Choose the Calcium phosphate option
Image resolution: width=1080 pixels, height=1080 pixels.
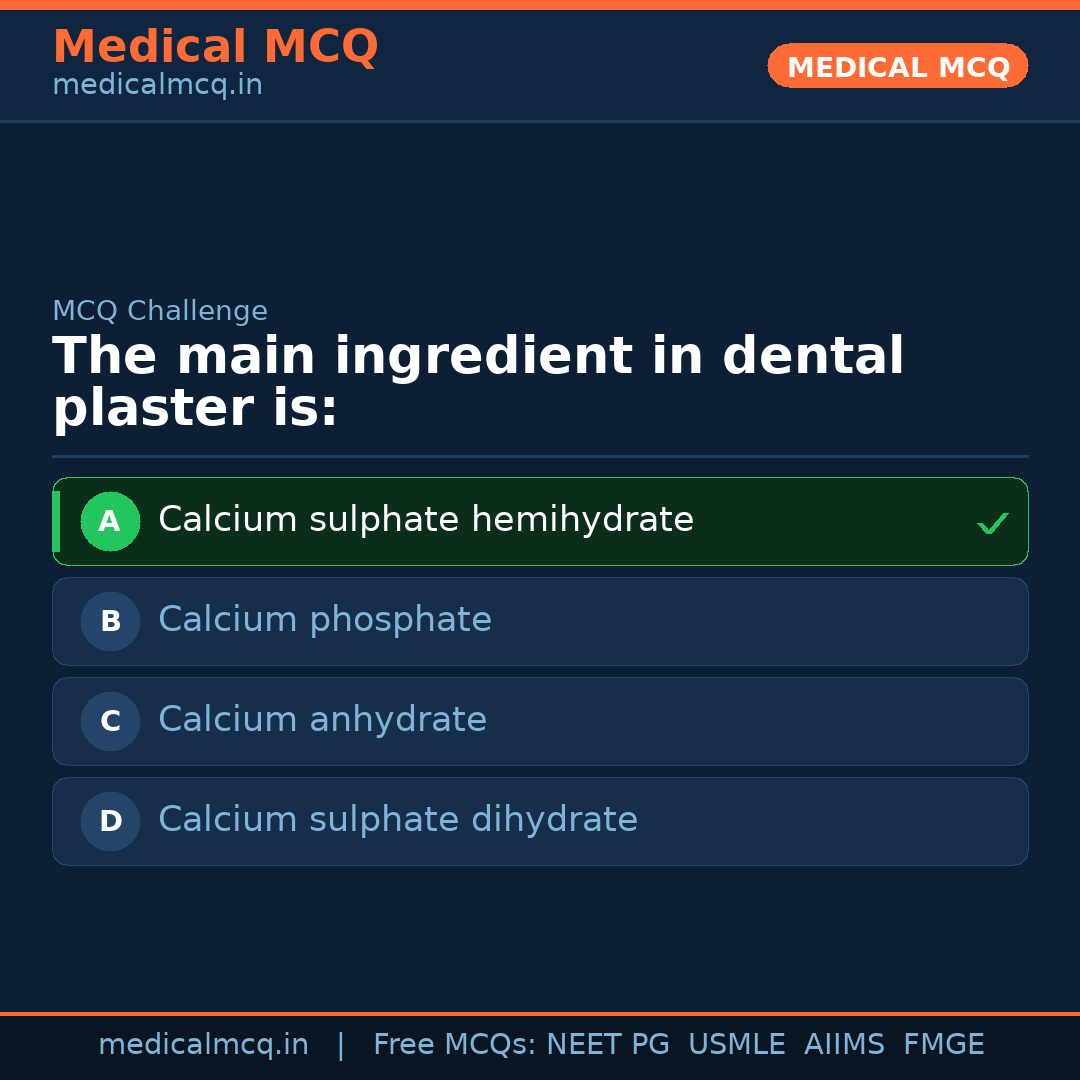point(325,620)
